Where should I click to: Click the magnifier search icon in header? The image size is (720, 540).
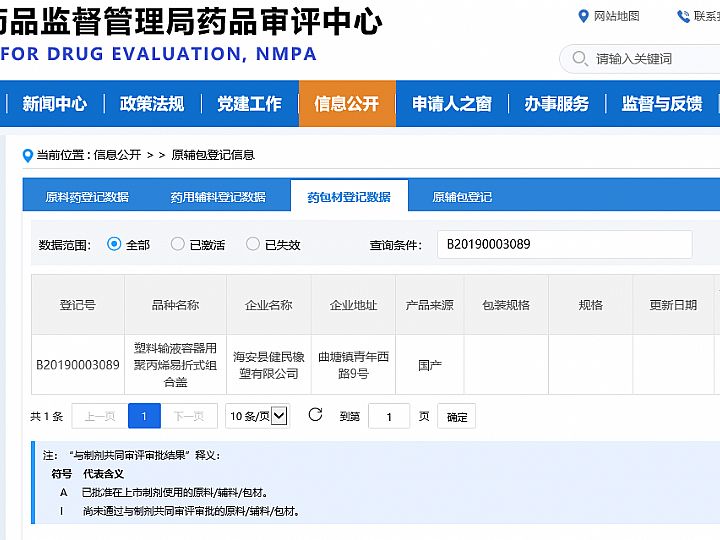click(x=580, y=59)
